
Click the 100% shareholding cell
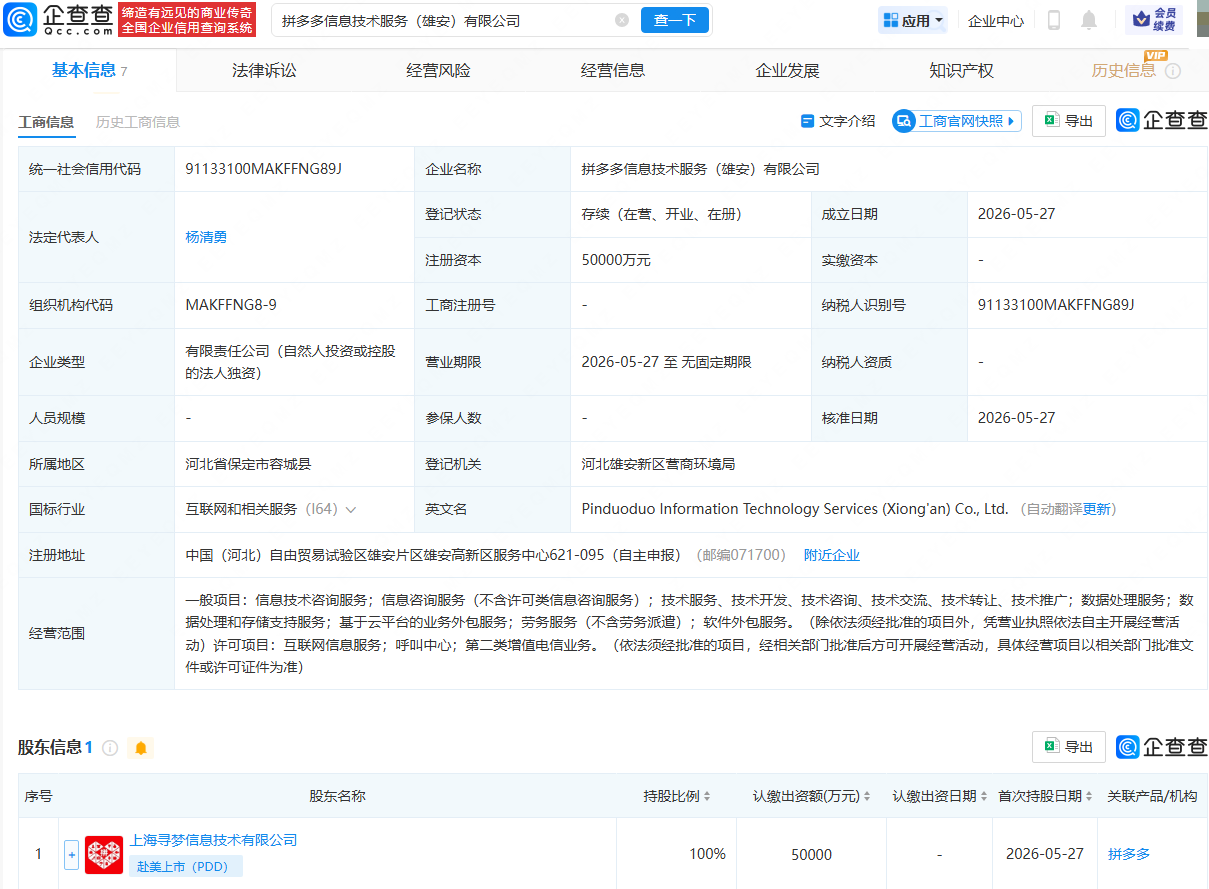coord(707,854)
